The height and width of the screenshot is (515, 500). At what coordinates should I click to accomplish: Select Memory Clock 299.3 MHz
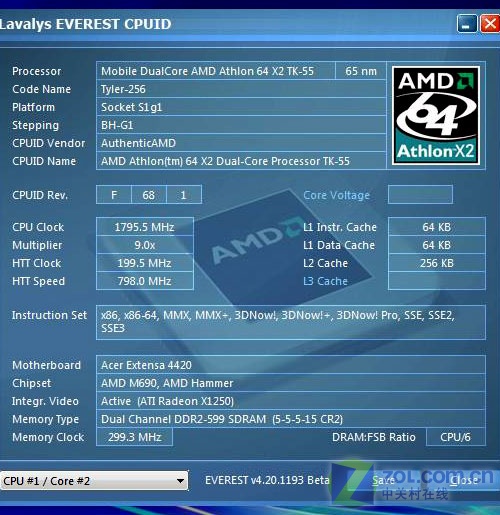134,437
